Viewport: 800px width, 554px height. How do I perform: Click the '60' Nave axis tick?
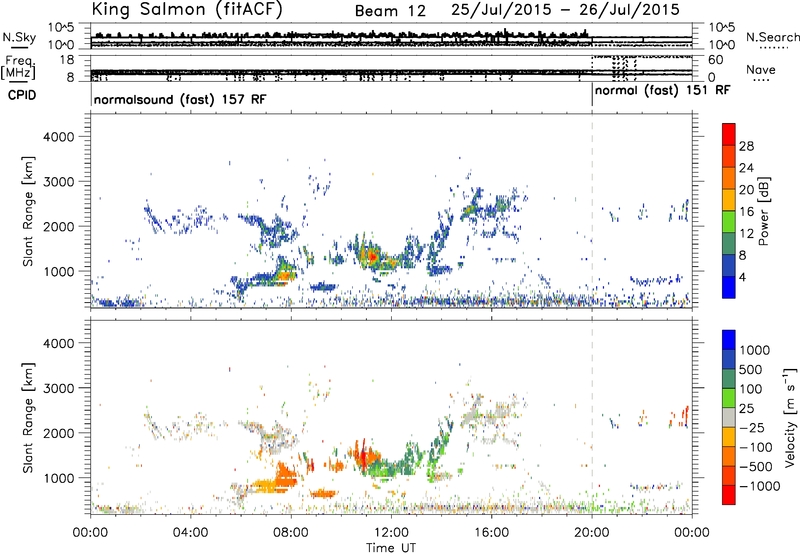click(716, 60)
